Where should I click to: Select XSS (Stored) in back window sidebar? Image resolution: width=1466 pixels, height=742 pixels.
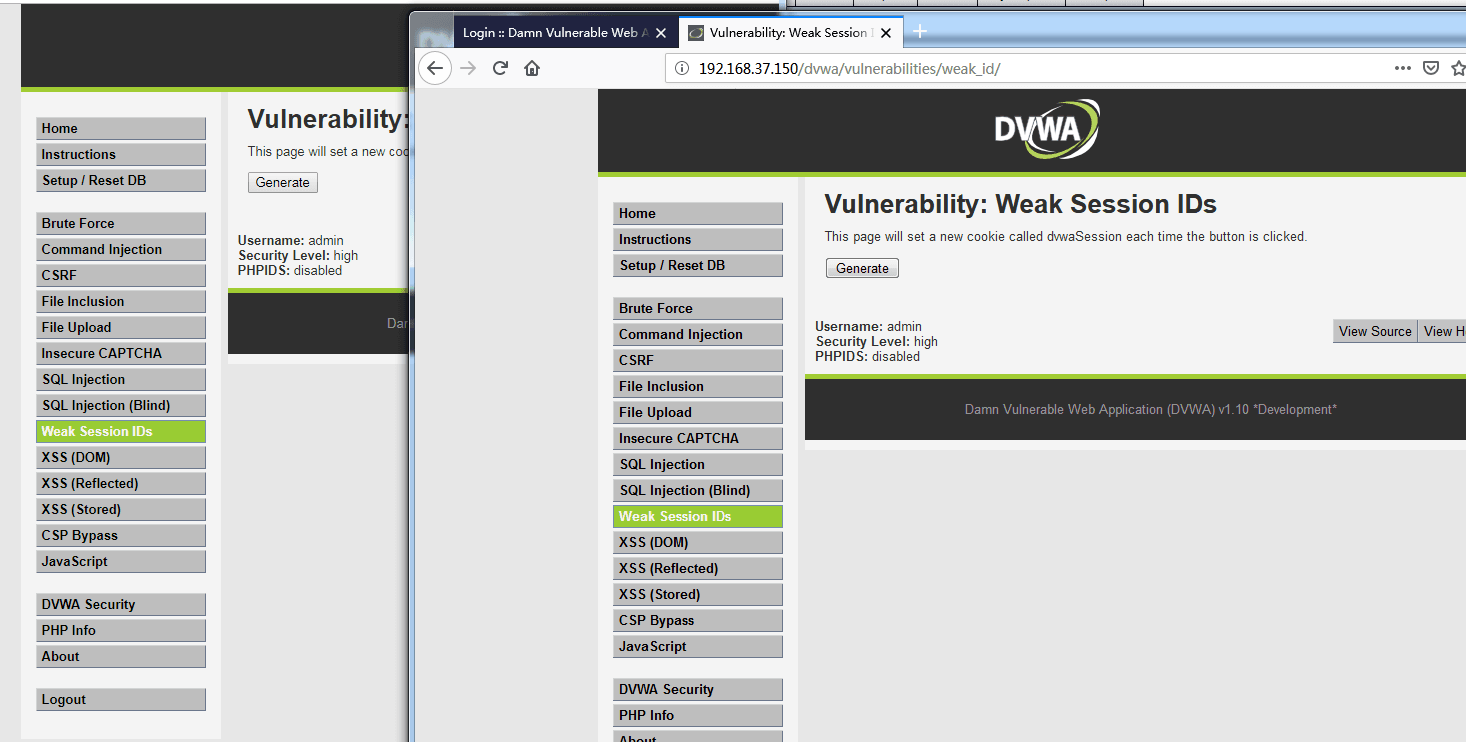(121, 509)
